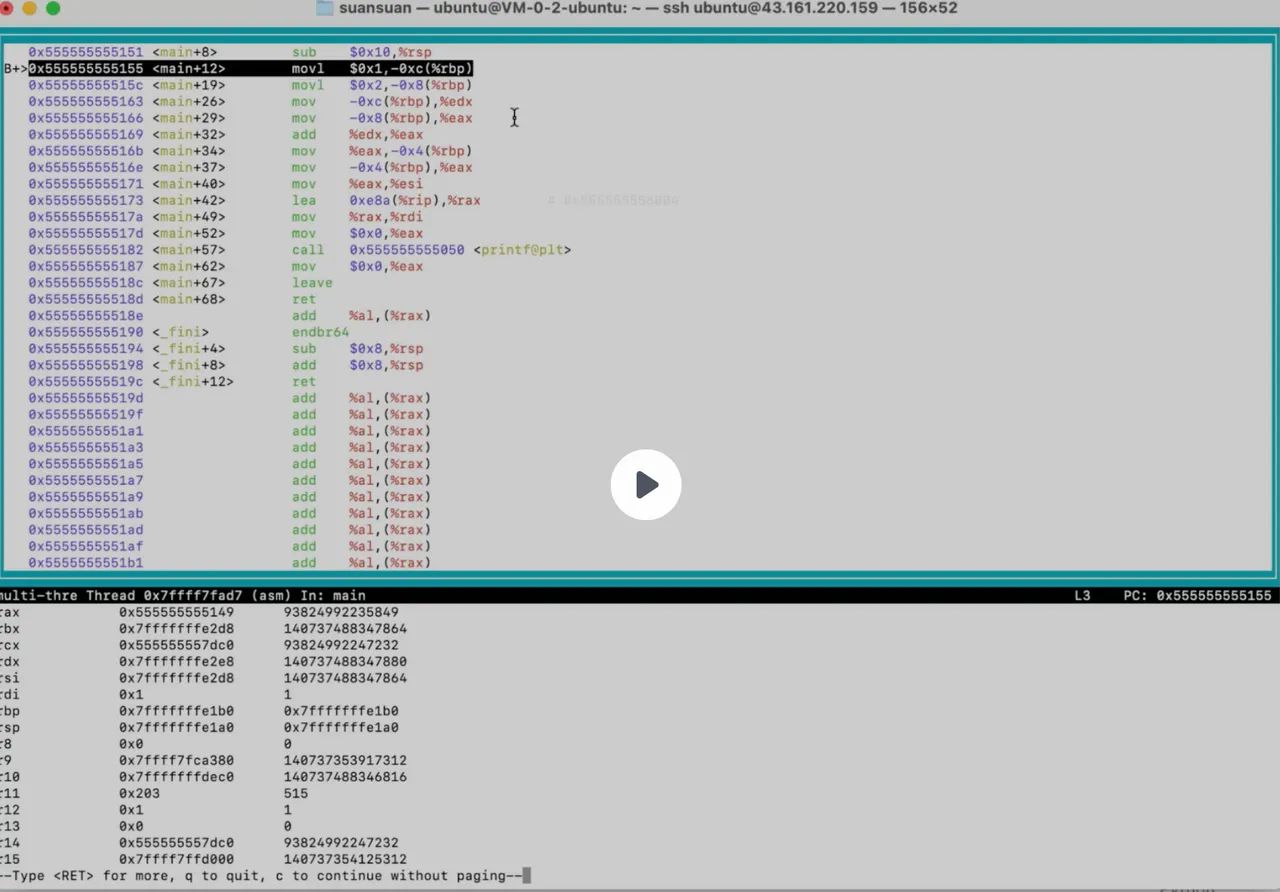The image size is (1280, 892).
Task: Click the <main+26> label
Action: point(189,102)
